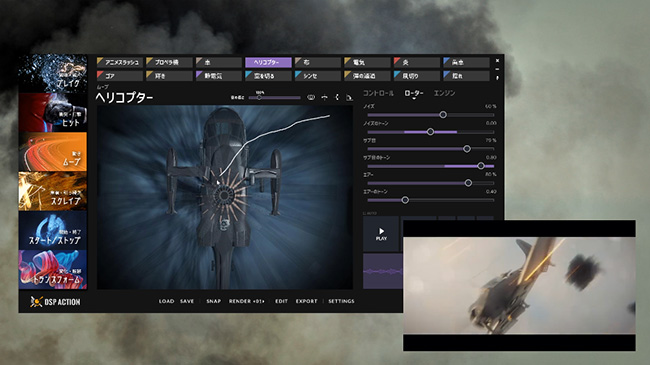Screen dimensions: 650x365
Task: Click the helicopter video preview window
Action: [x=519, y=285]
